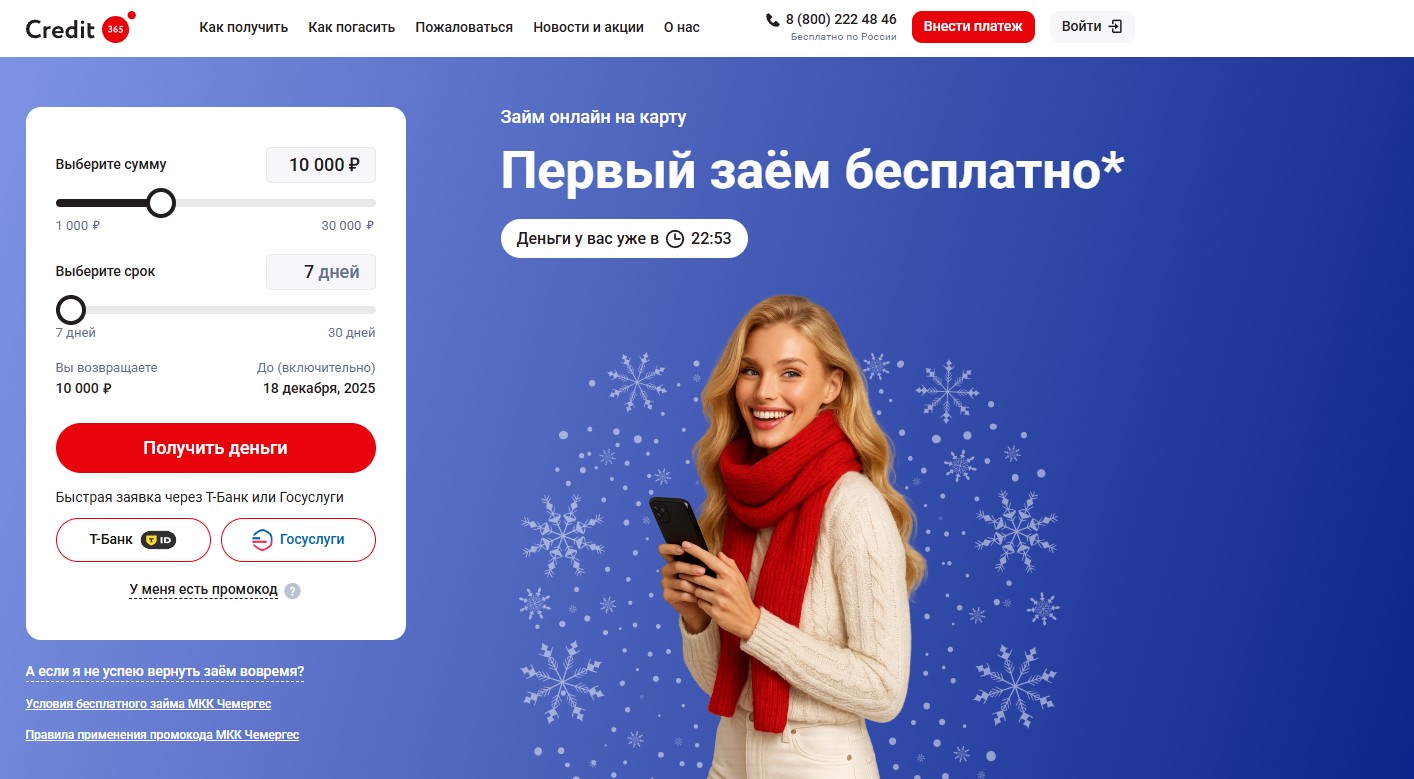Open the О нас page
This screenshot has height=779, width=1414.
[x=682, y=27]
